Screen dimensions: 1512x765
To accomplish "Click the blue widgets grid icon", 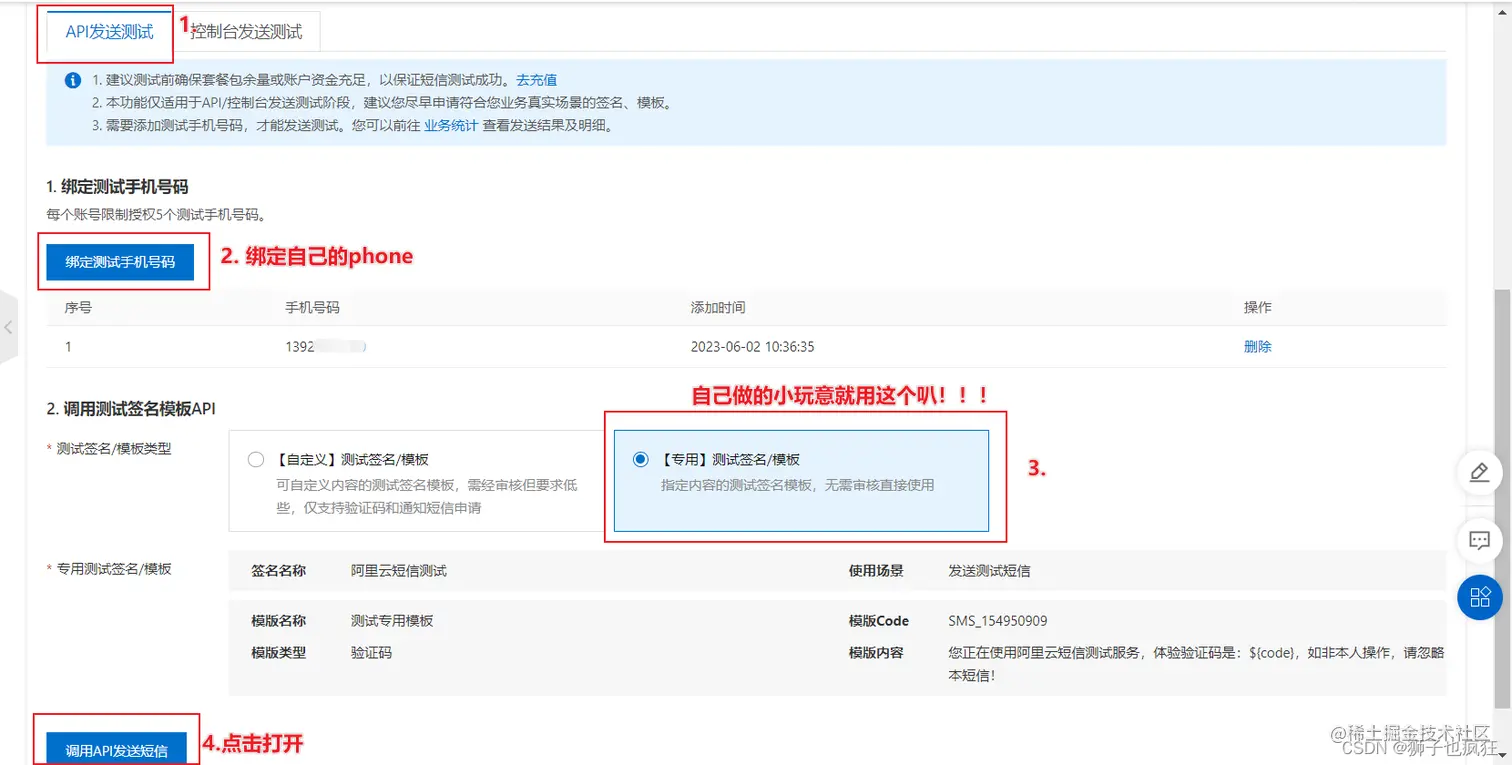I will pos(1479,598).
